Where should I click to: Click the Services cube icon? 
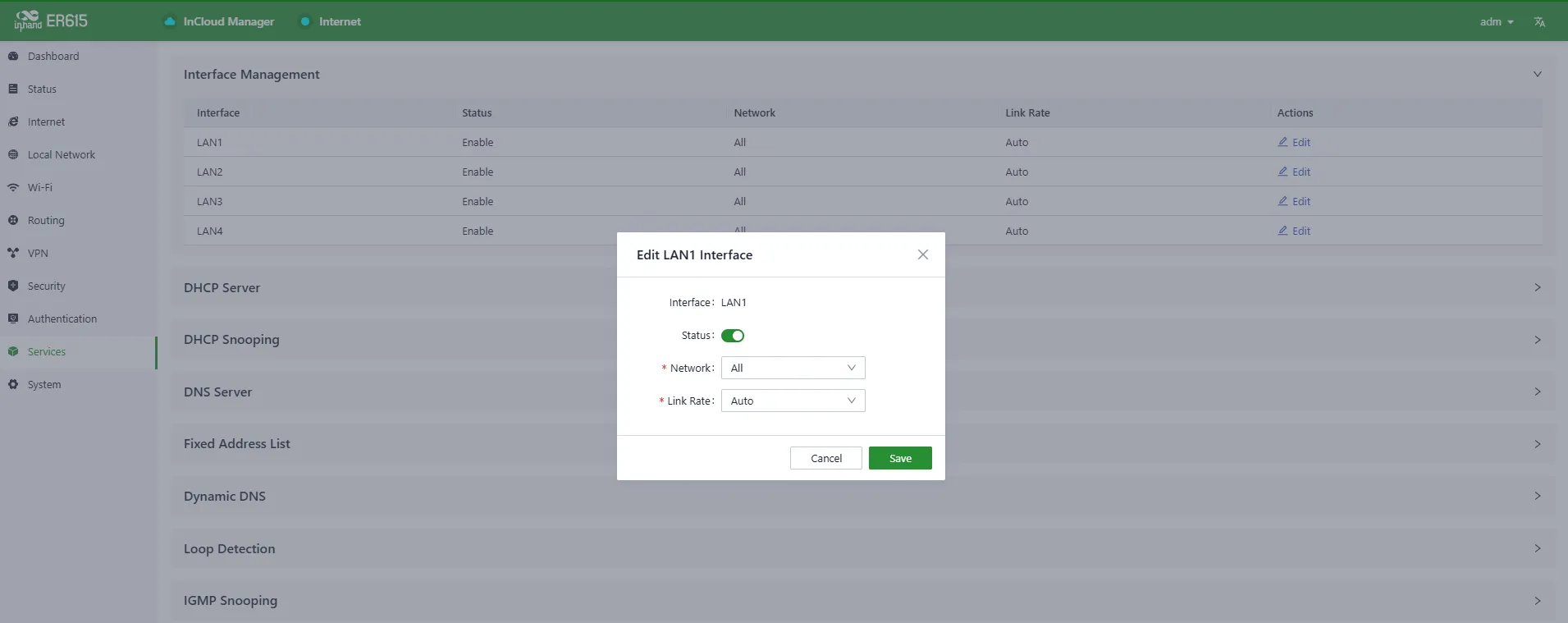coord(13,351)
